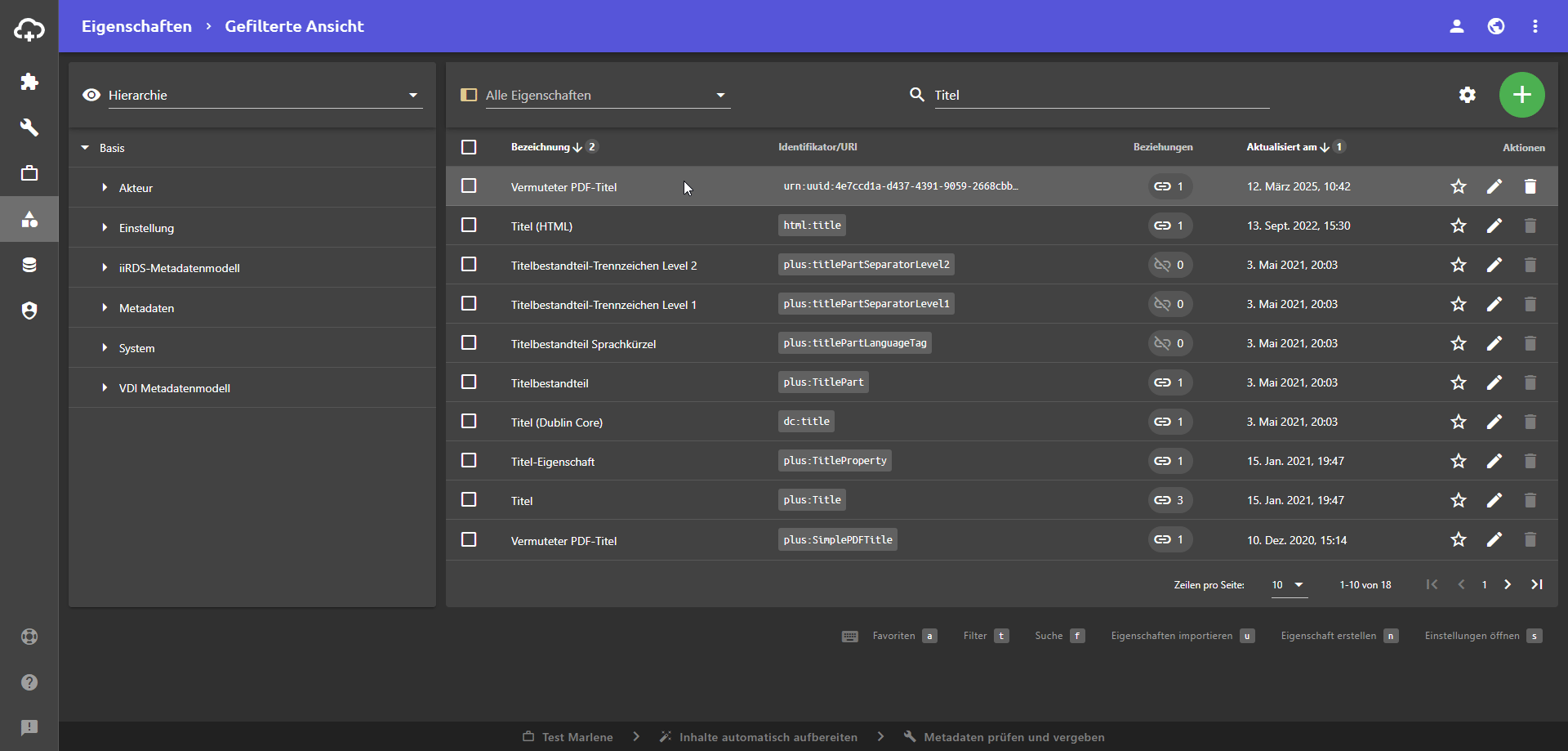Expand the Einstellung tree node
Screen dimensions: 1568x751
105,228
